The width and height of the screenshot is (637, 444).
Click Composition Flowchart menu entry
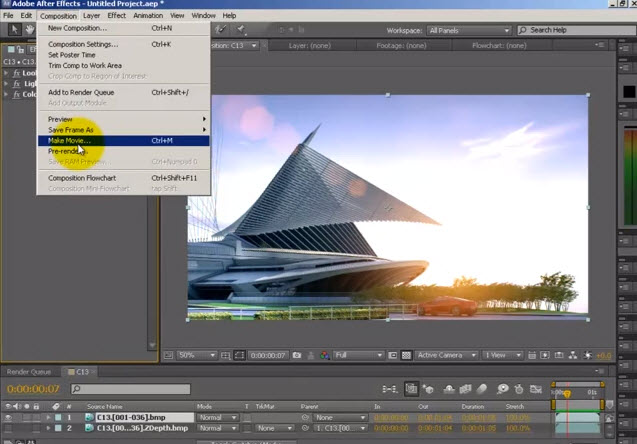click(x=124, y=178)
